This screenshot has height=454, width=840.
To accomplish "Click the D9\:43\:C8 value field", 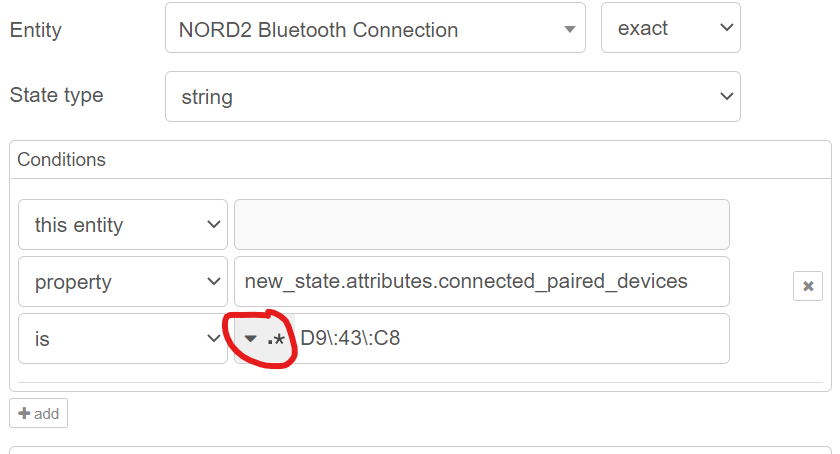I will coord(510,339).
